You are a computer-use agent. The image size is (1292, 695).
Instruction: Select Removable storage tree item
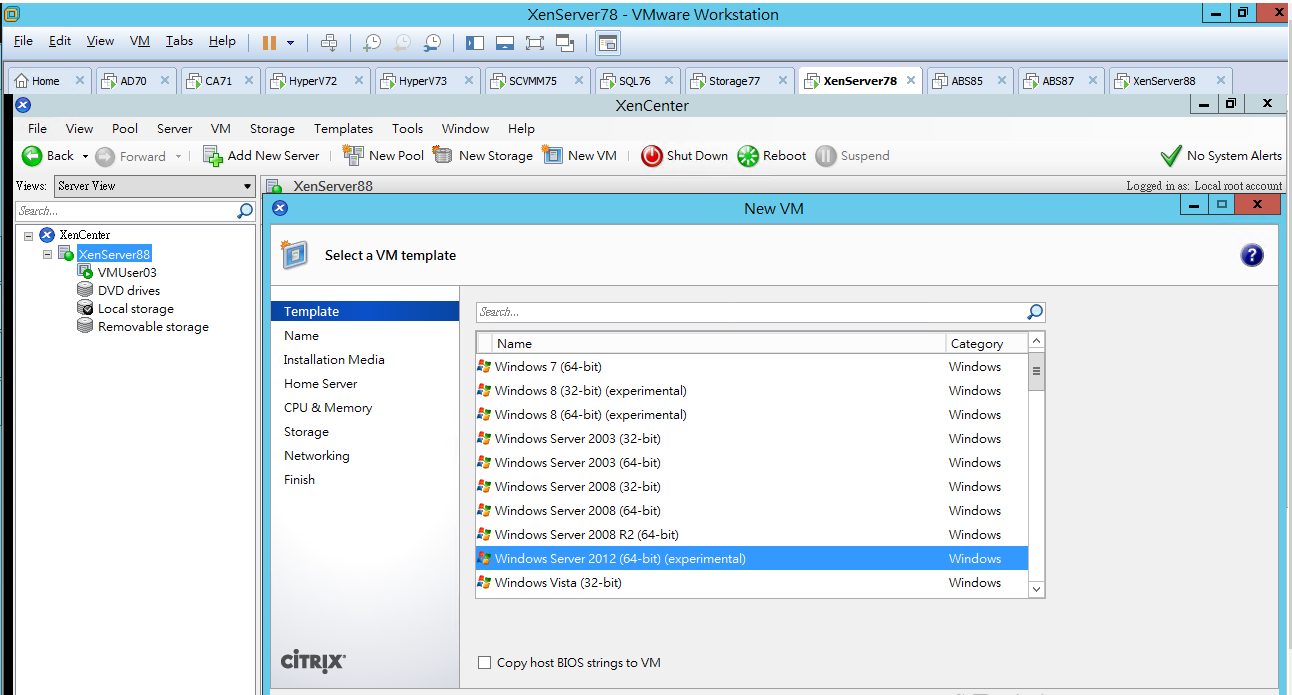(x=153, y=327)
